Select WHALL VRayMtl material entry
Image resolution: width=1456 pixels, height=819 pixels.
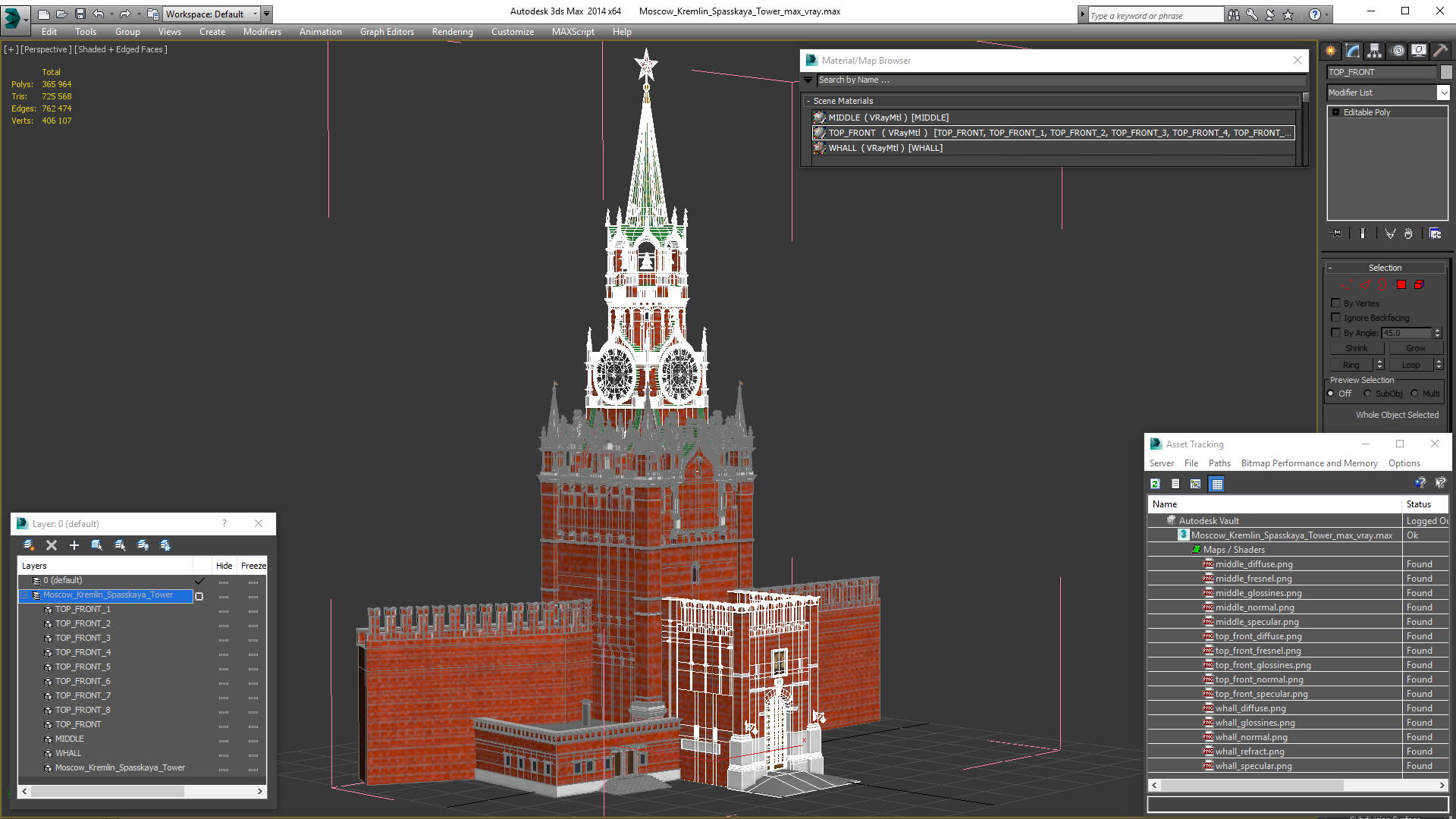tap(1053, 148)
